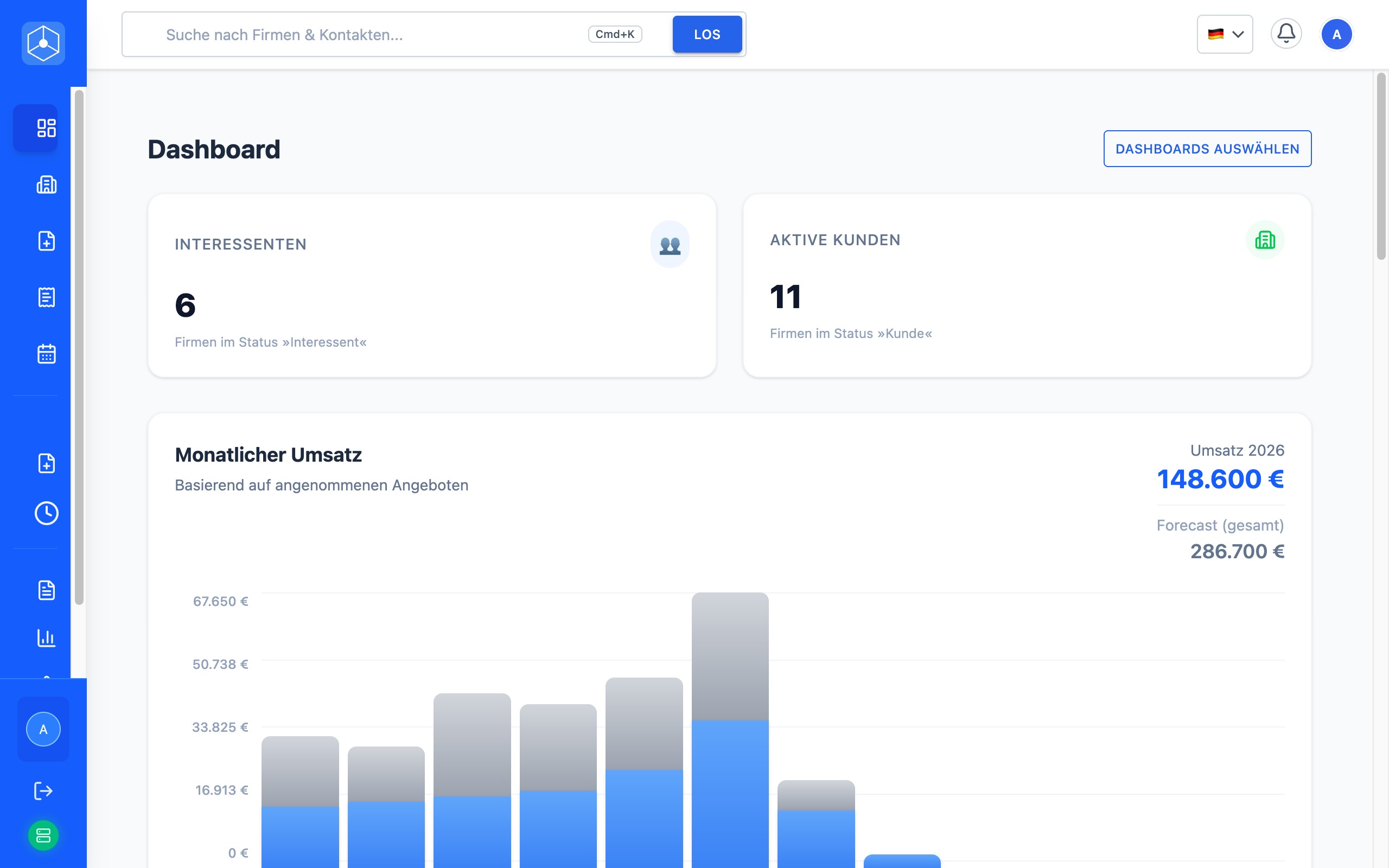Open the text document icon in sidebar
Screen dimensions: 1389x868
[47, 590]
